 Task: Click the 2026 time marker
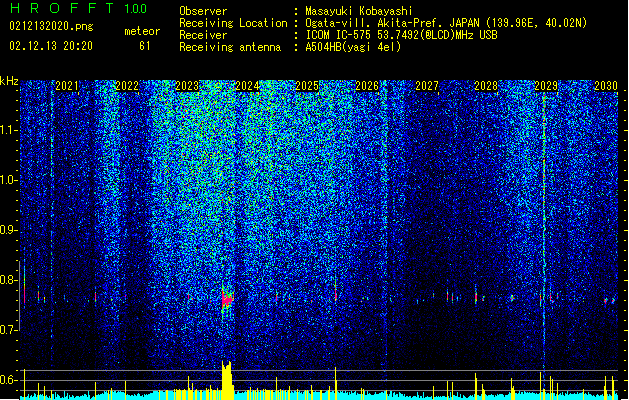click(367, 86)
